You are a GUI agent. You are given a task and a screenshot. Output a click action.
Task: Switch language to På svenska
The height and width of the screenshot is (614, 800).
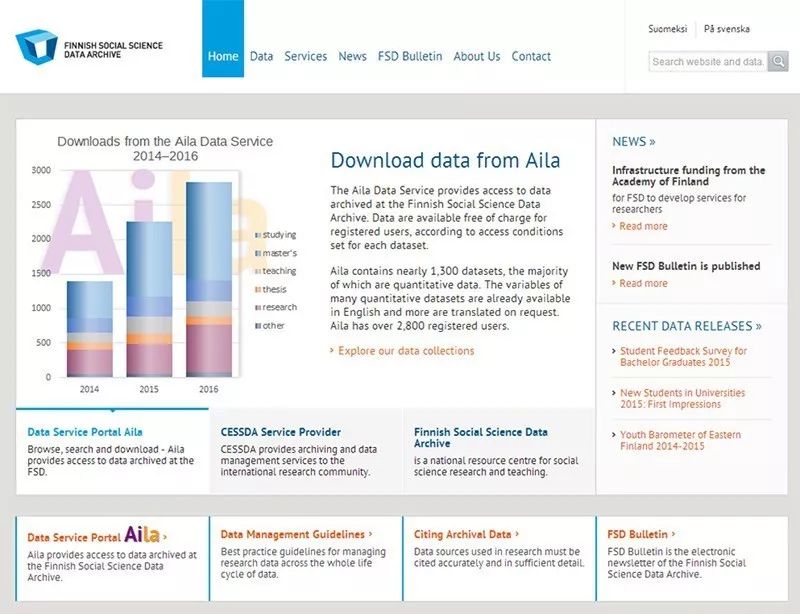727,29
